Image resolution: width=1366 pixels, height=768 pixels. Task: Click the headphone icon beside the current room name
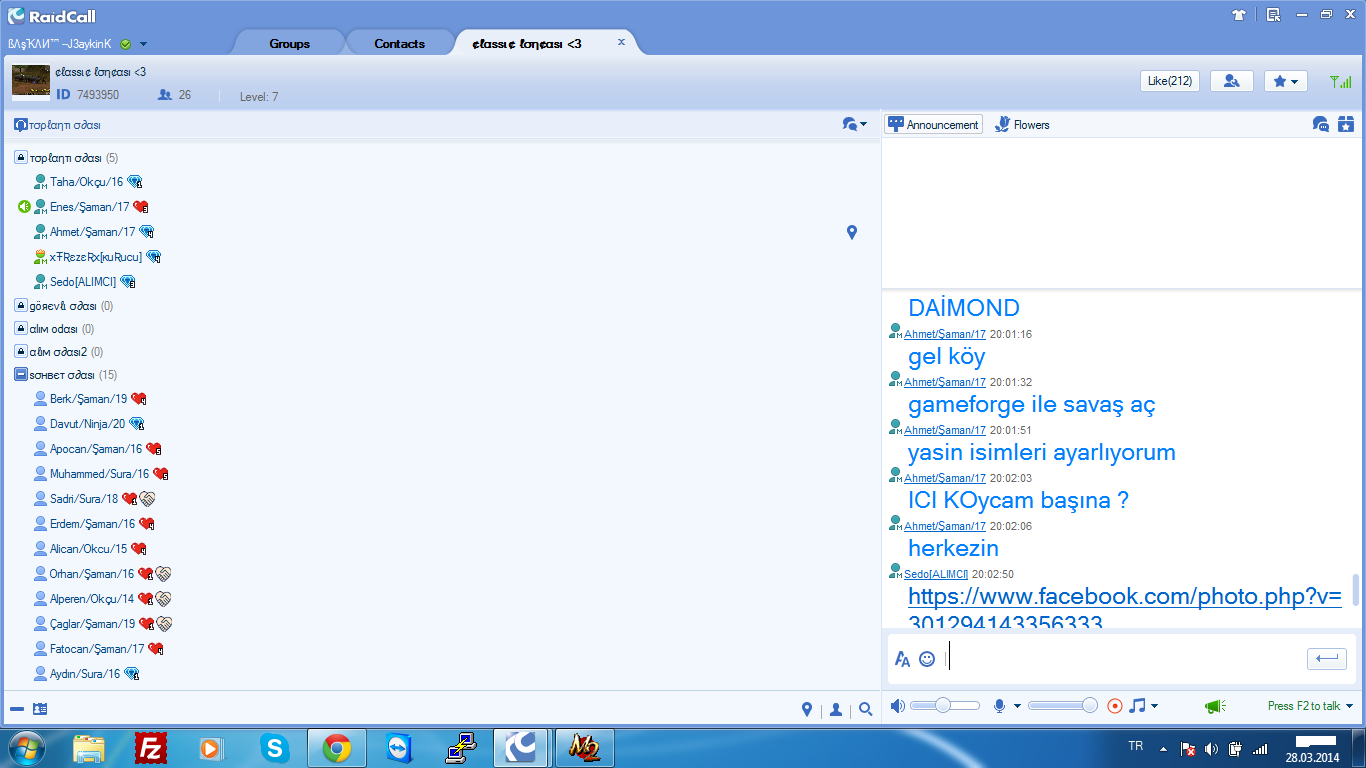click(21, 125)
